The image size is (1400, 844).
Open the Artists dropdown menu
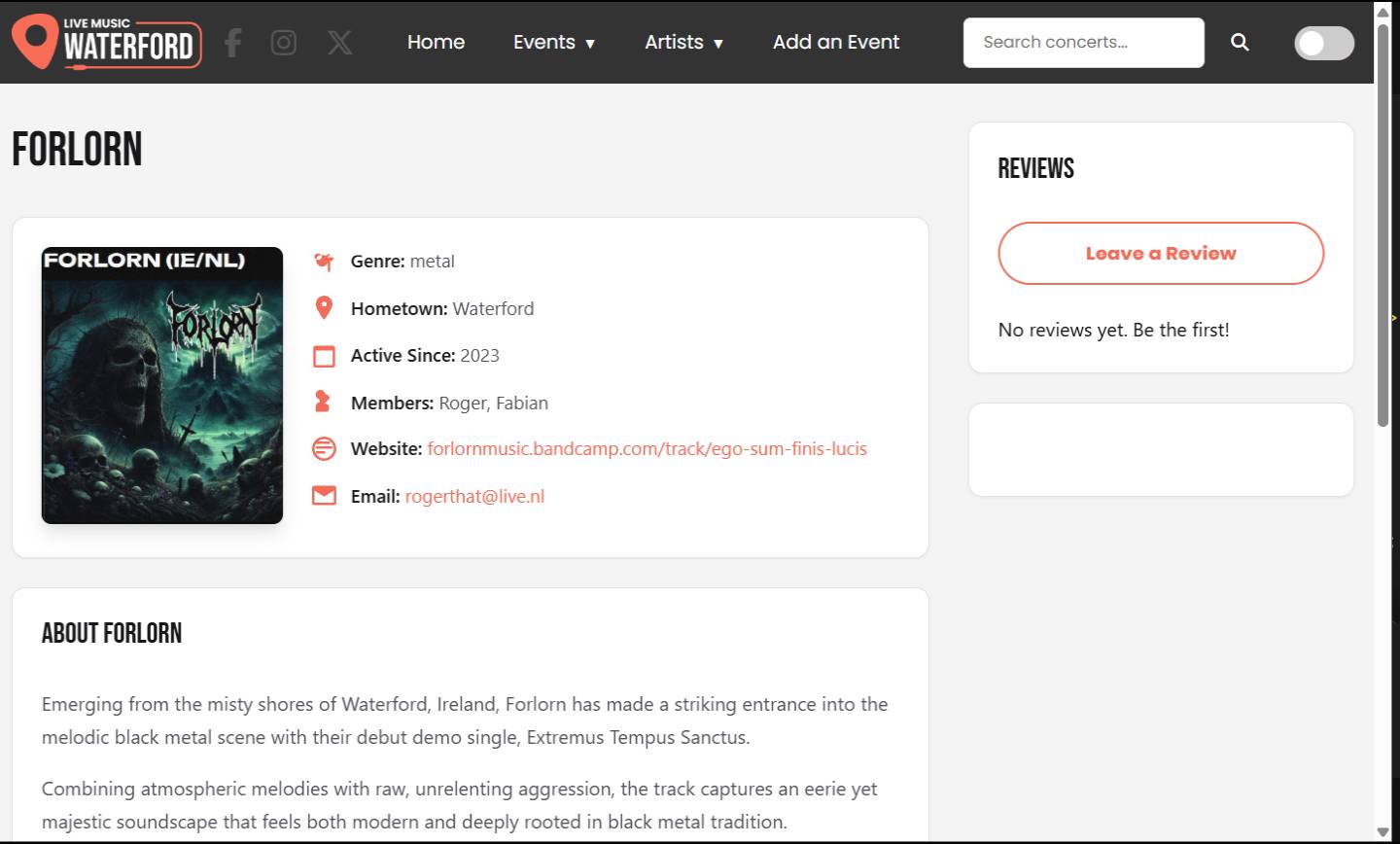[x=684, y=42]
